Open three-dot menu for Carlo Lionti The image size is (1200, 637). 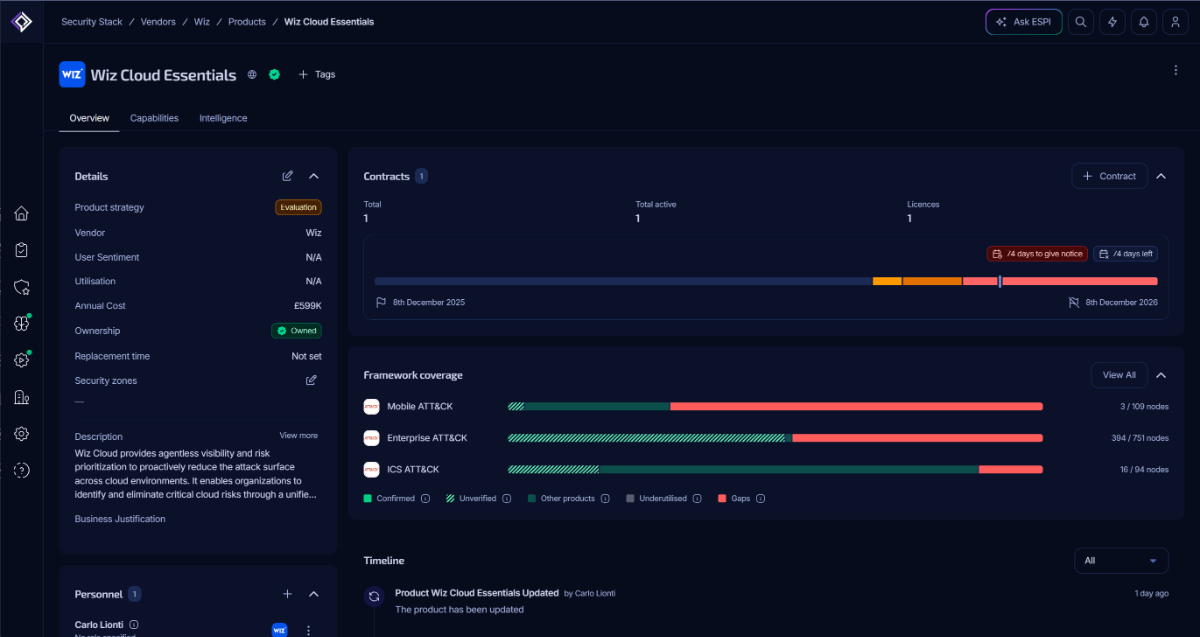[x=308, y=630]
